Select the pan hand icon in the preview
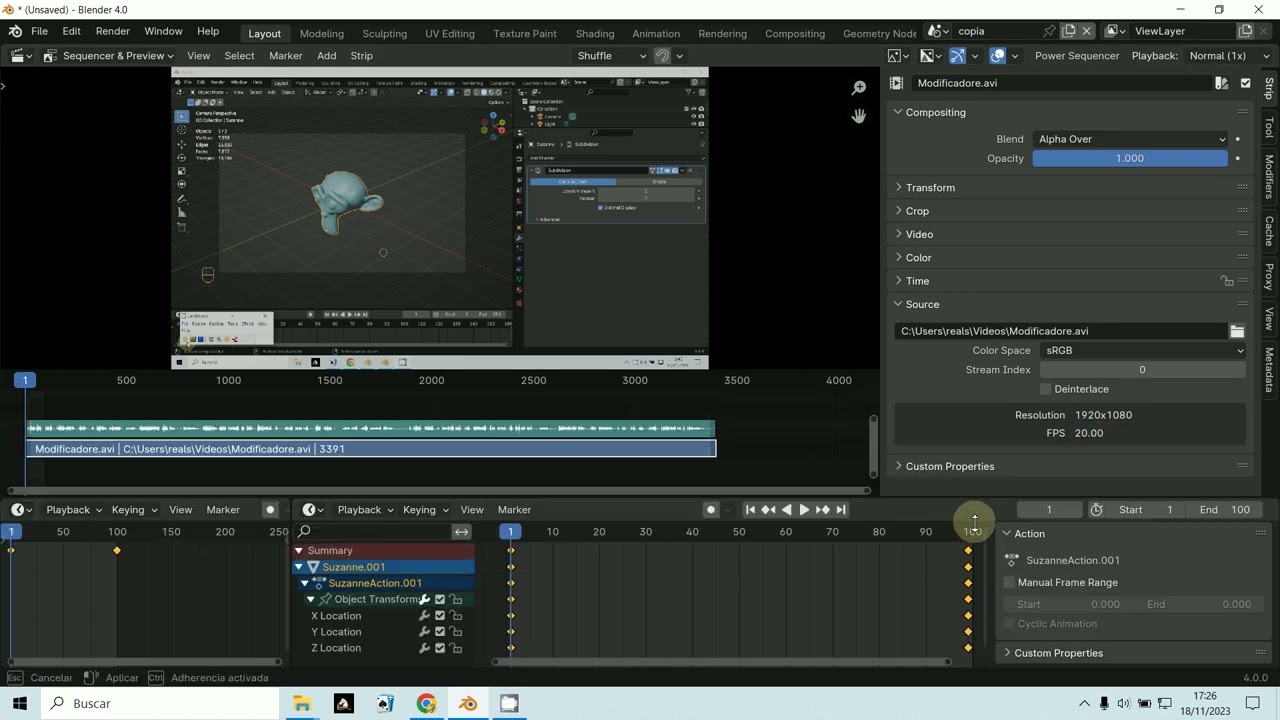 pos(858,116)
